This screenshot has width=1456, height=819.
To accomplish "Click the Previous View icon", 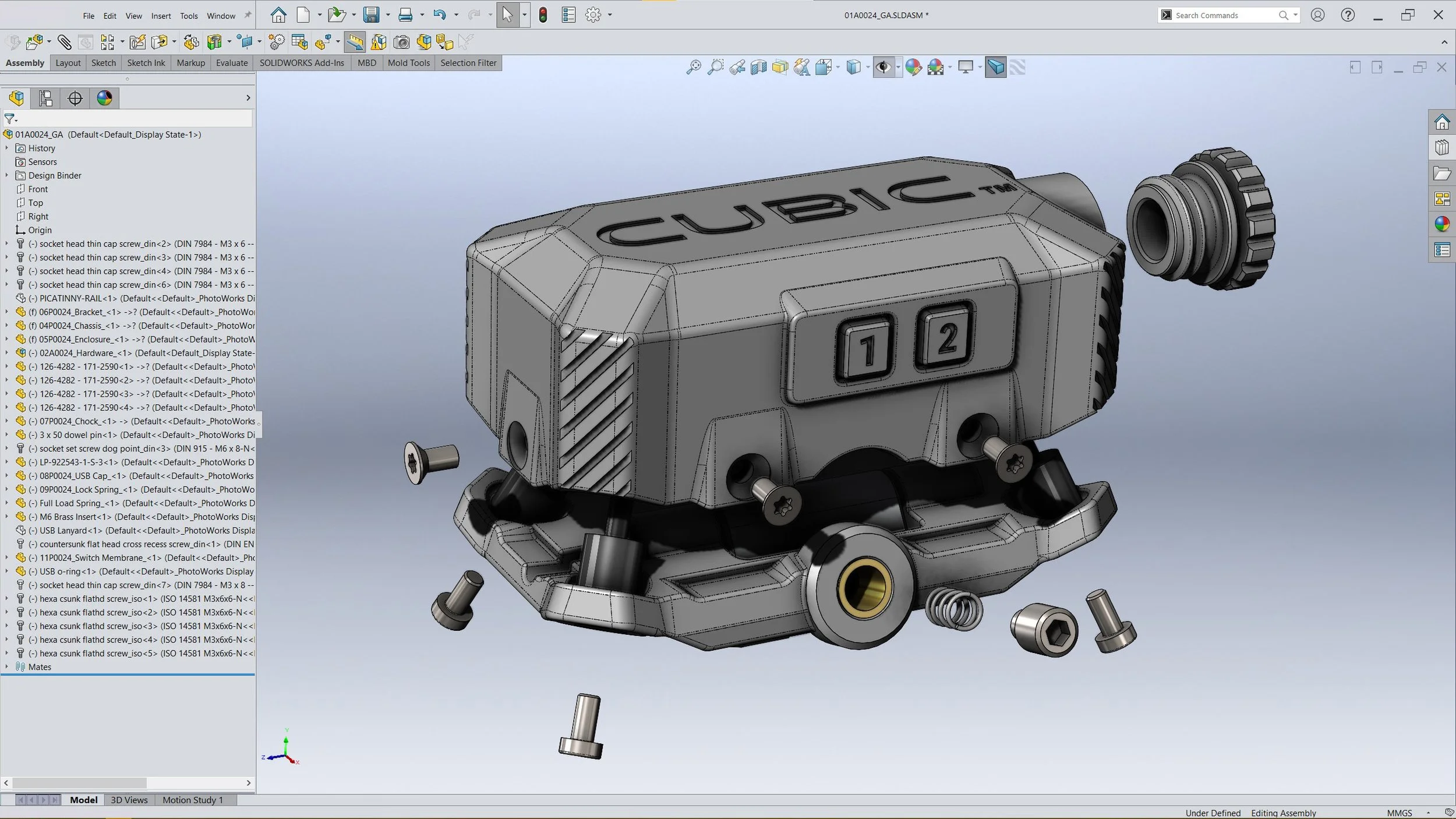I will tap(737, 68).
